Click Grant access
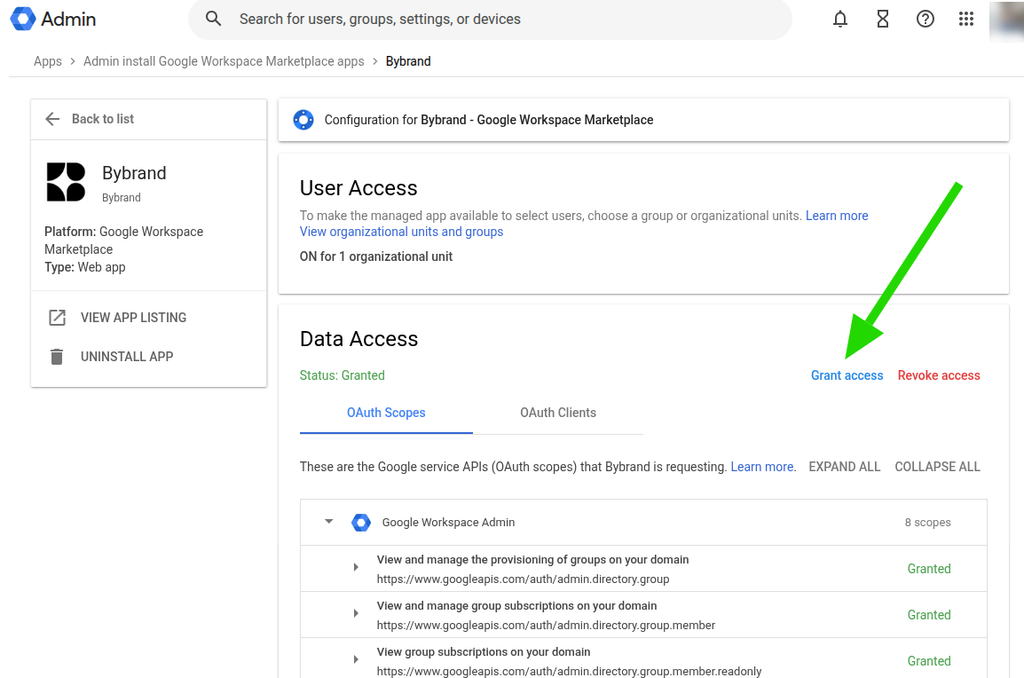The height and width of the screenshot is (678, 1024). click(846, 376)
